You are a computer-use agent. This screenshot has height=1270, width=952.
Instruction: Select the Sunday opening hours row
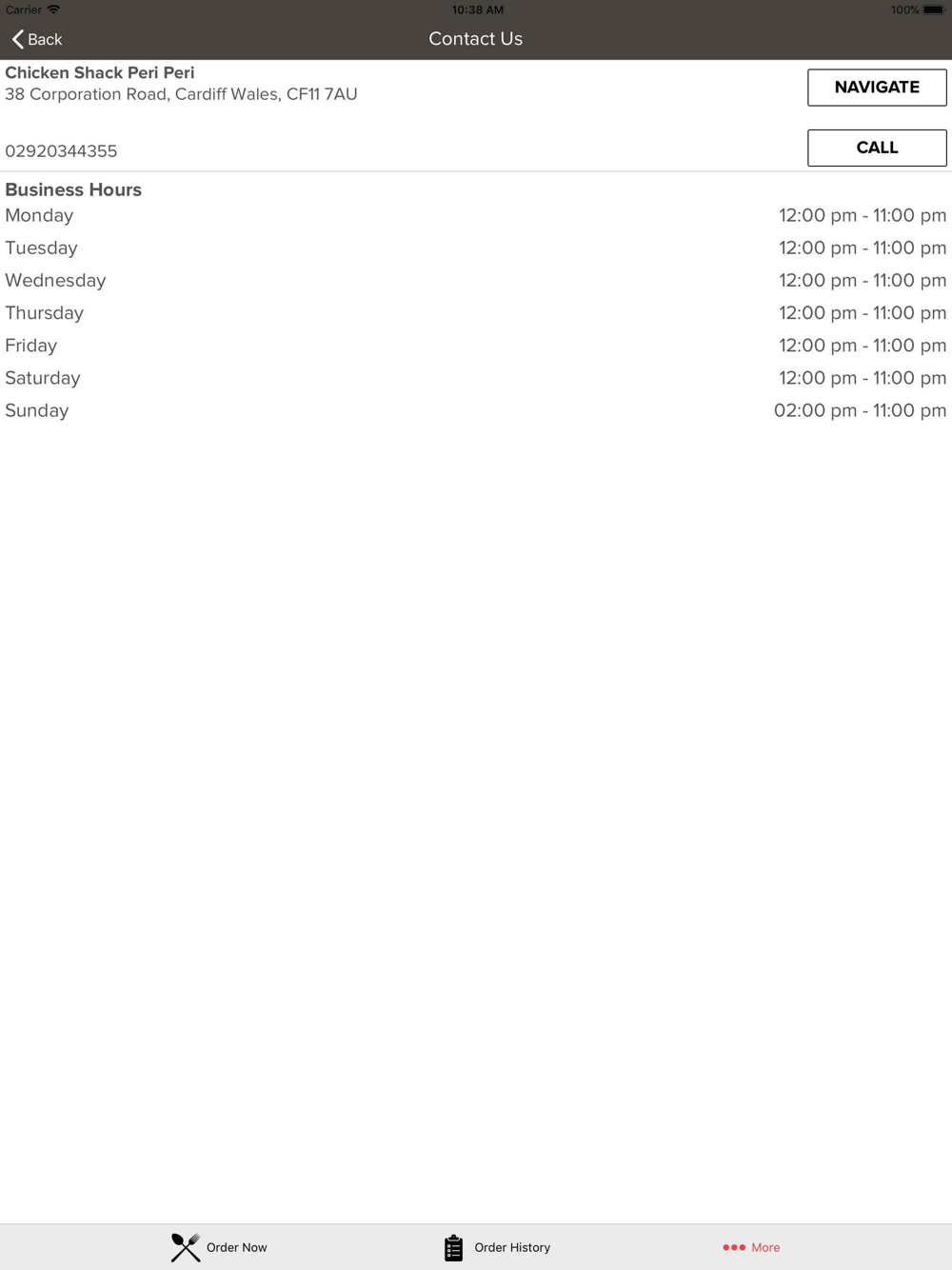pyautogui.click(x=476, y=410)
